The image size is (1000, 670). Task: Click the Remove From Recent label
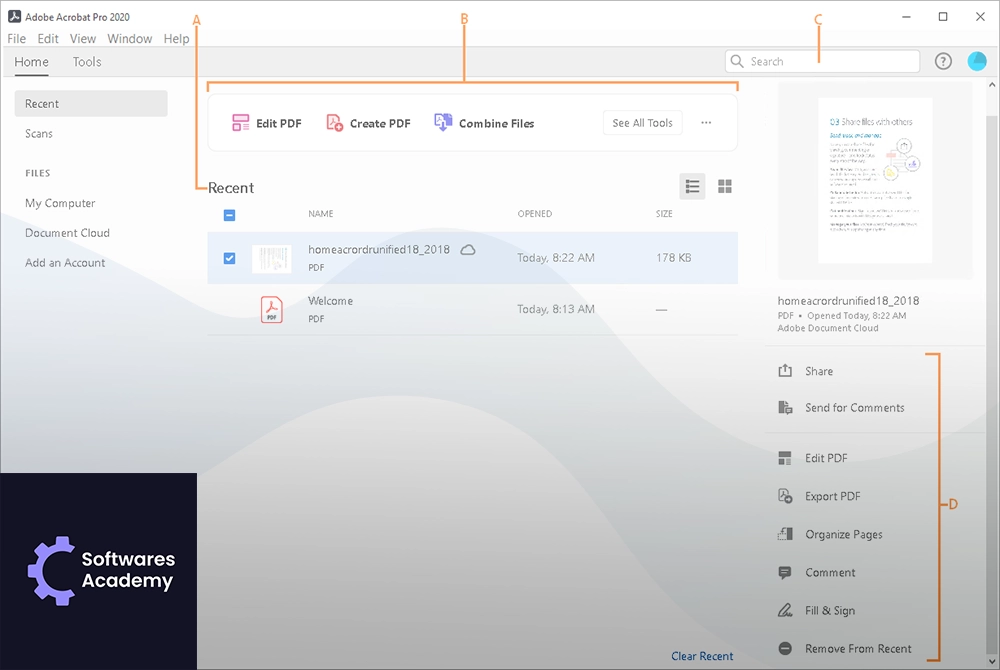coord(858,648)
